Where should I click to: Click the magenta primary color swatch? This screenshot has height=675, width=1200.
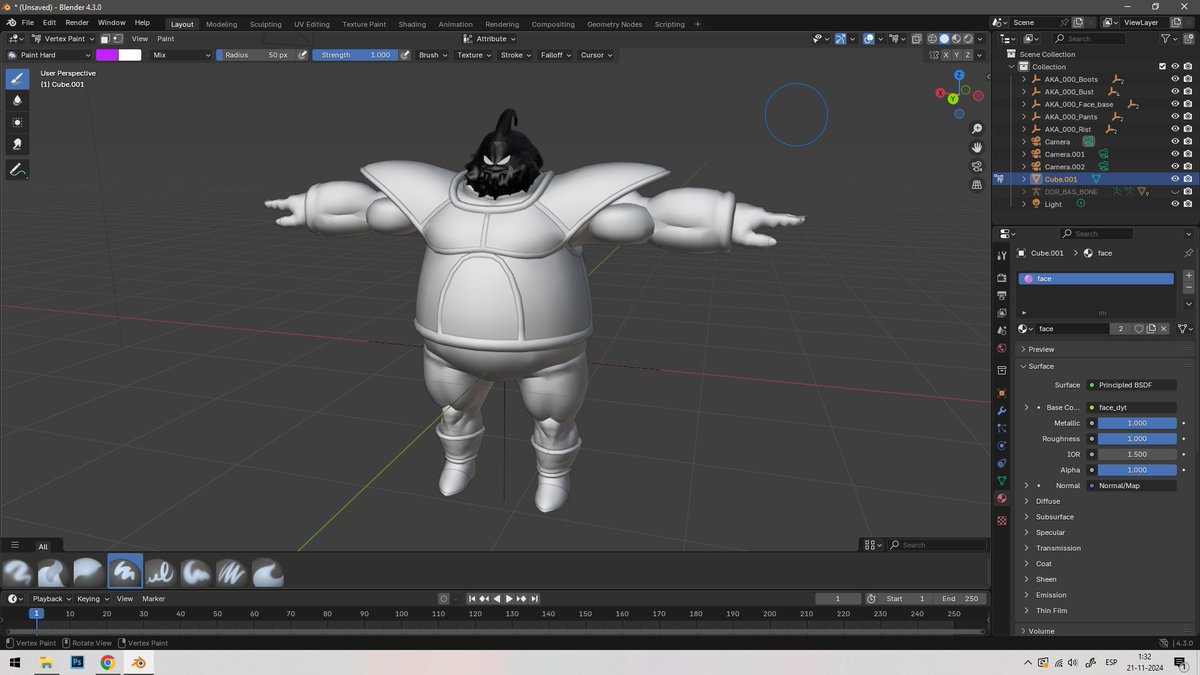click(x=107, y=55)
